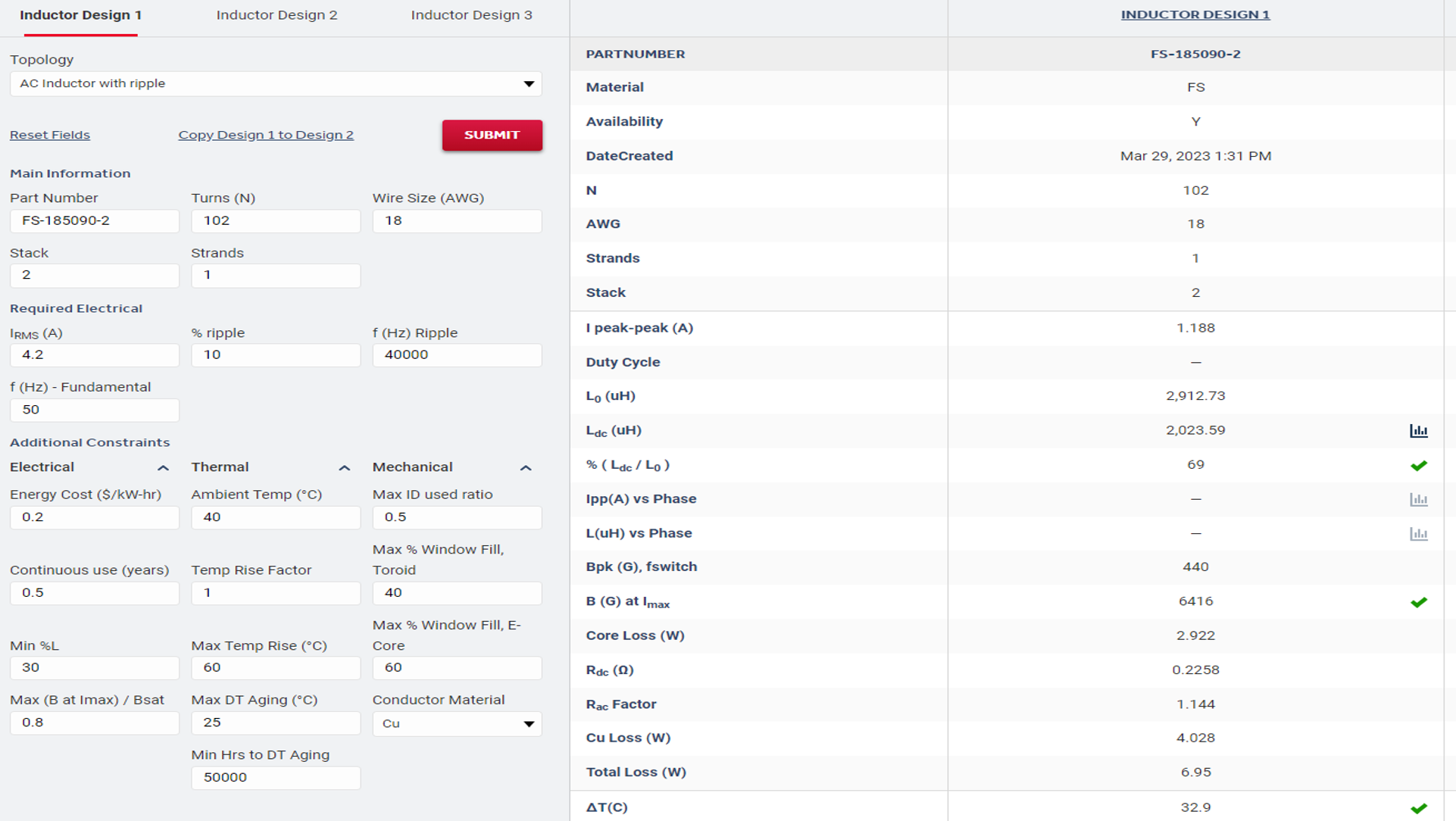The width and height of the screenshot is (1456, 821).
Task: Collapse the Electrical constraints section
Action: click(163, 468)
